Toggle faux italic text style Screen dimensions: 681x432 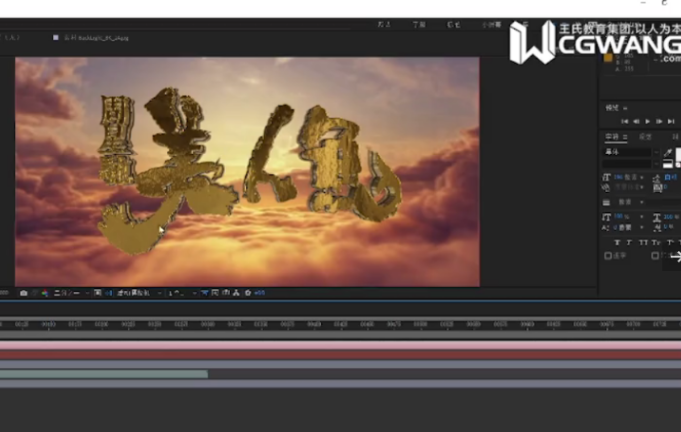[x=629, y=242]
